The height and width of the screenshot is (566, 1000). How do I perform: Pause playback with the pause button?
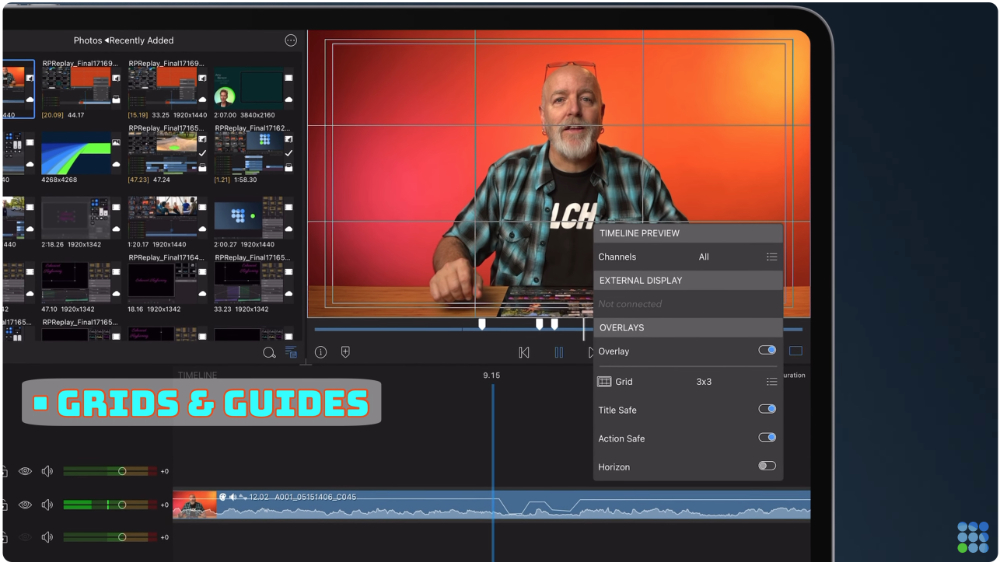[559, 352]
